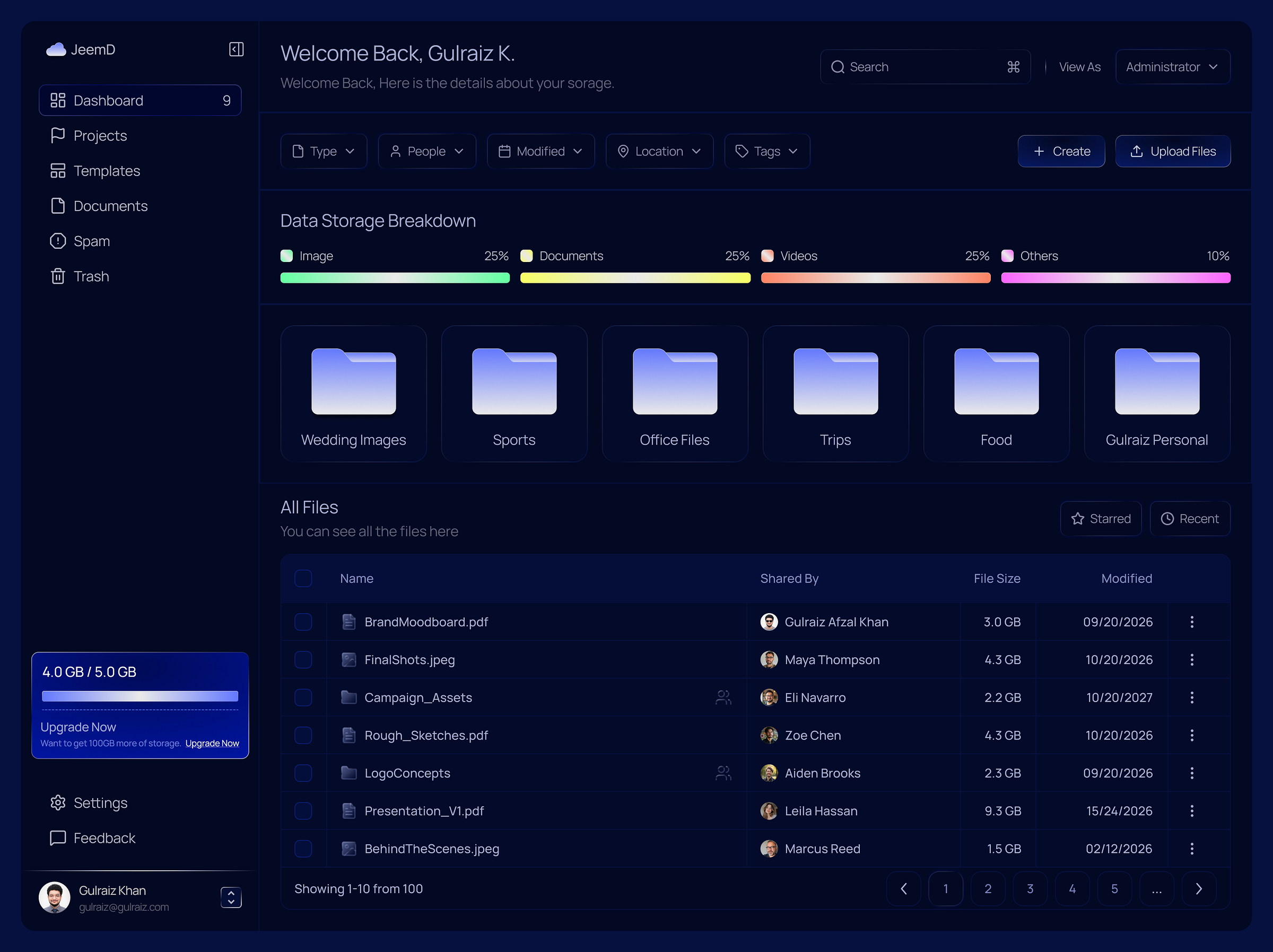The width and height of the screenshot is (1273, 952).
Task: Select the Projects flag icon in sidebar
Action: 58,135
